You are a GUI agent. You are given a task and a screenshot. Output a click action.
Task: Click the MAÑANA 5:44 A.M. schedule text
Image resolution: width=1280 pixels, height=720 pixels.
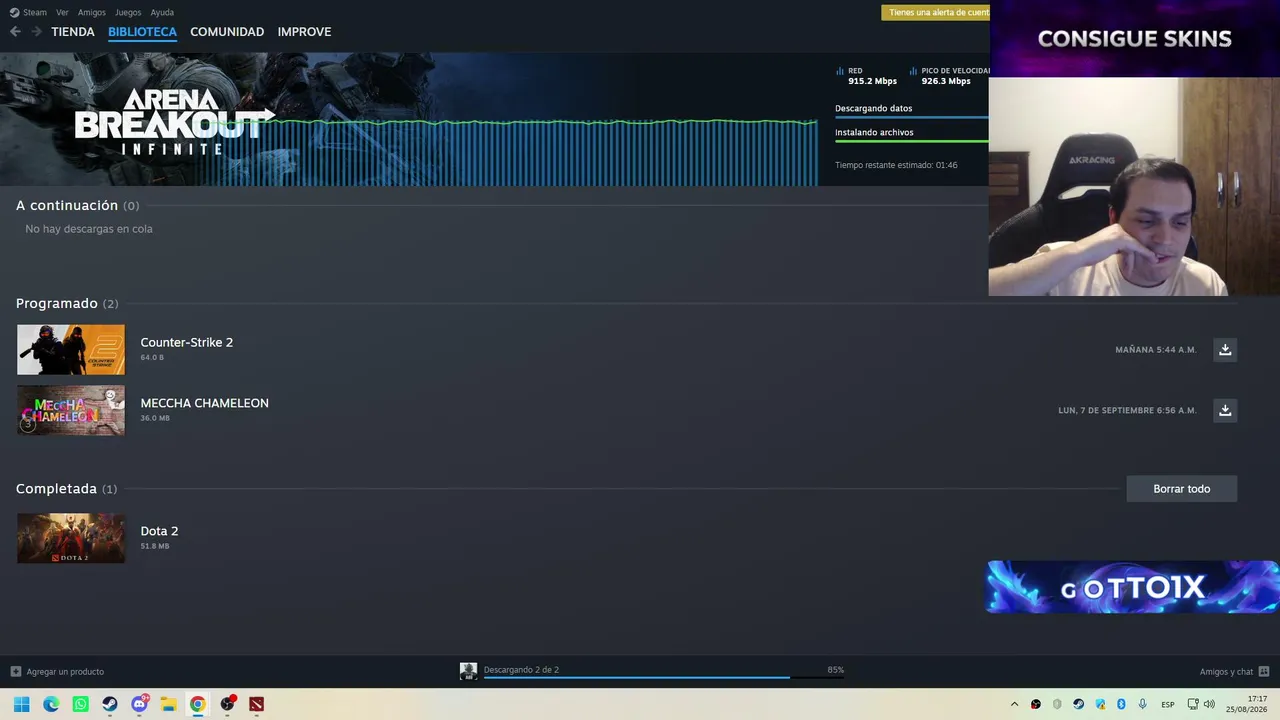click(x=1156, y=350)
